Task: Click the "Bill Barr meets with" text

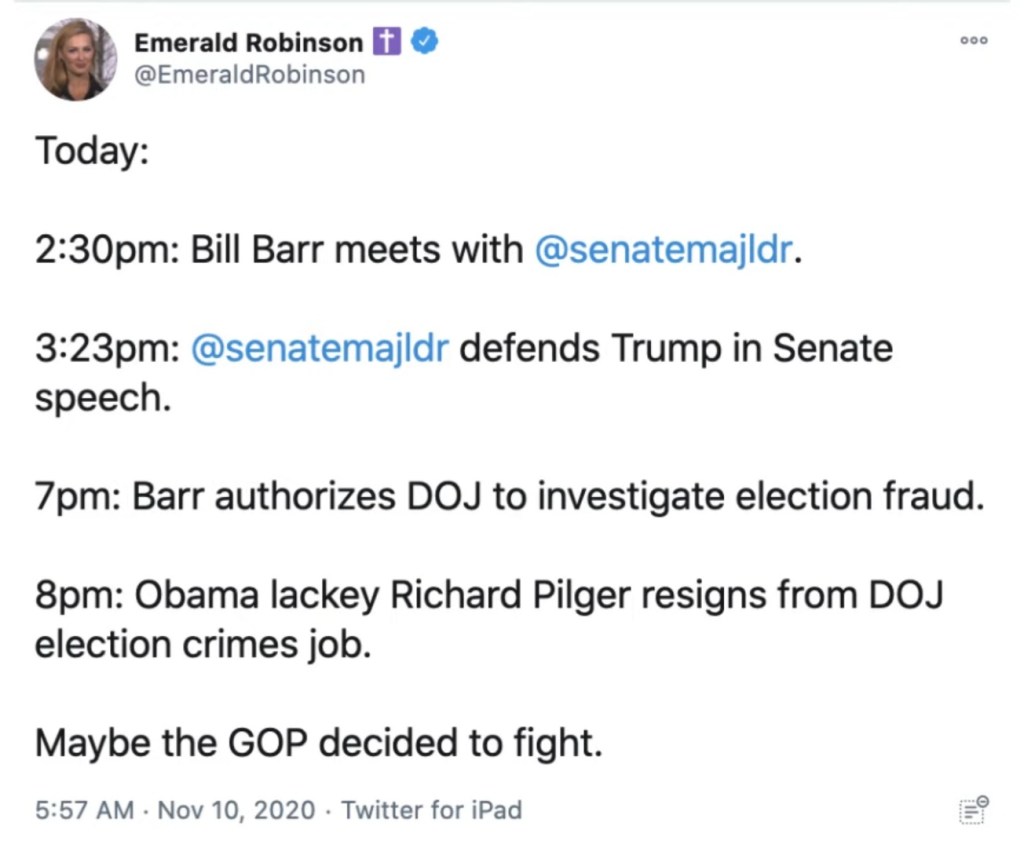Action: coord(357,250)
